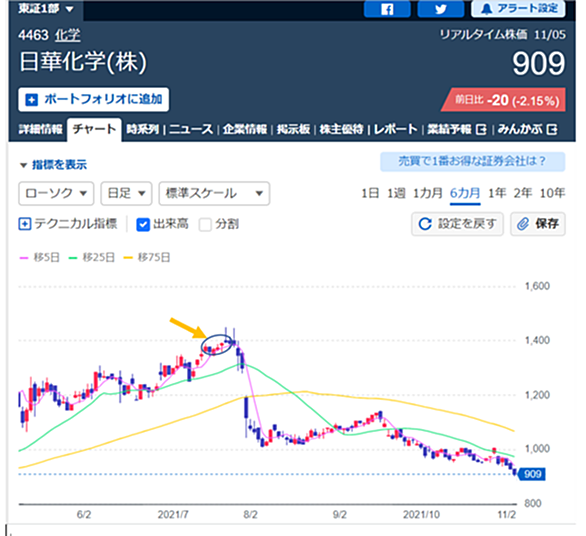Screen dimensions: 586x536
Task: Expand 指標を表示 section
Action: coord(53,165)
